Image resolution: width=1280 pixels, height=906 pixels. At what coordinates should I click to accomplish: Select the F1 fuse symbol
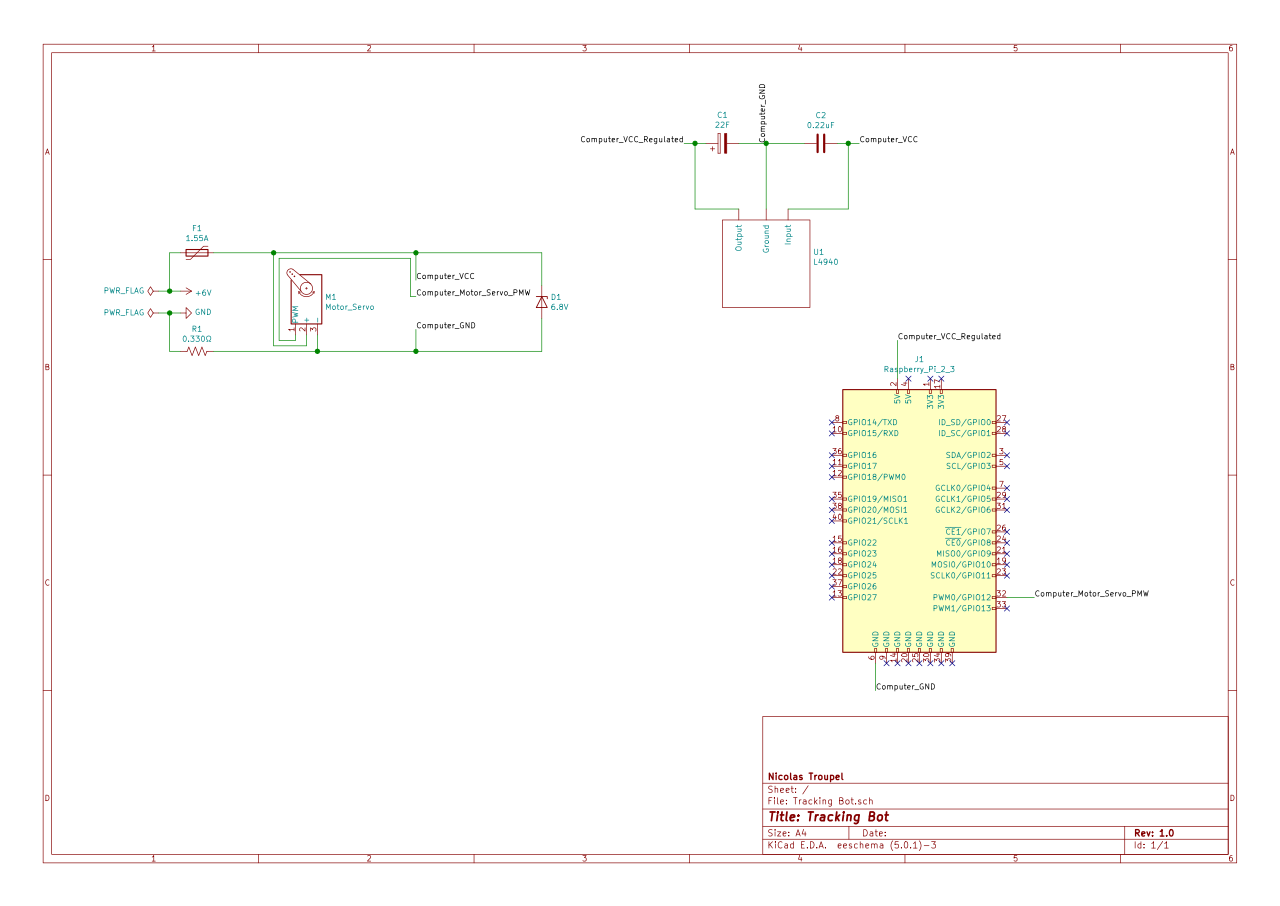196,254
